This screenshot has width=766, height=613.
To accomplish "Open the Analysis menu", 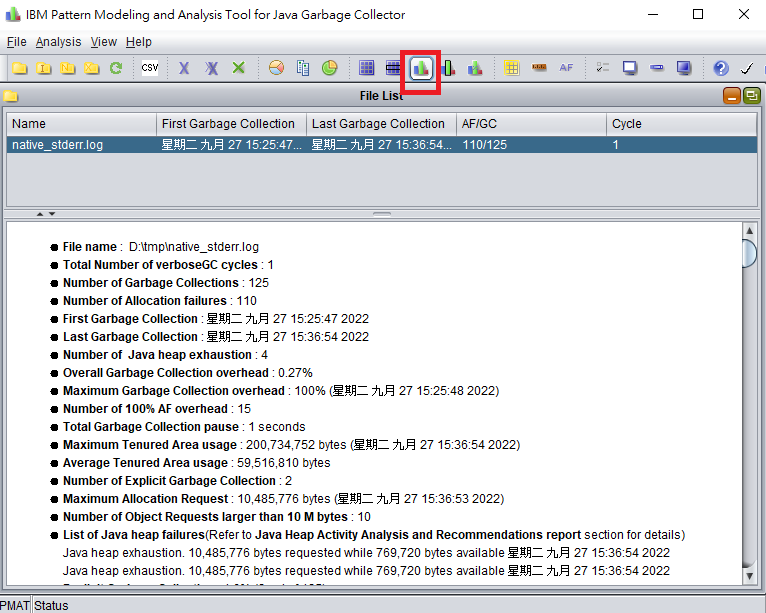I will pos(58,42).
